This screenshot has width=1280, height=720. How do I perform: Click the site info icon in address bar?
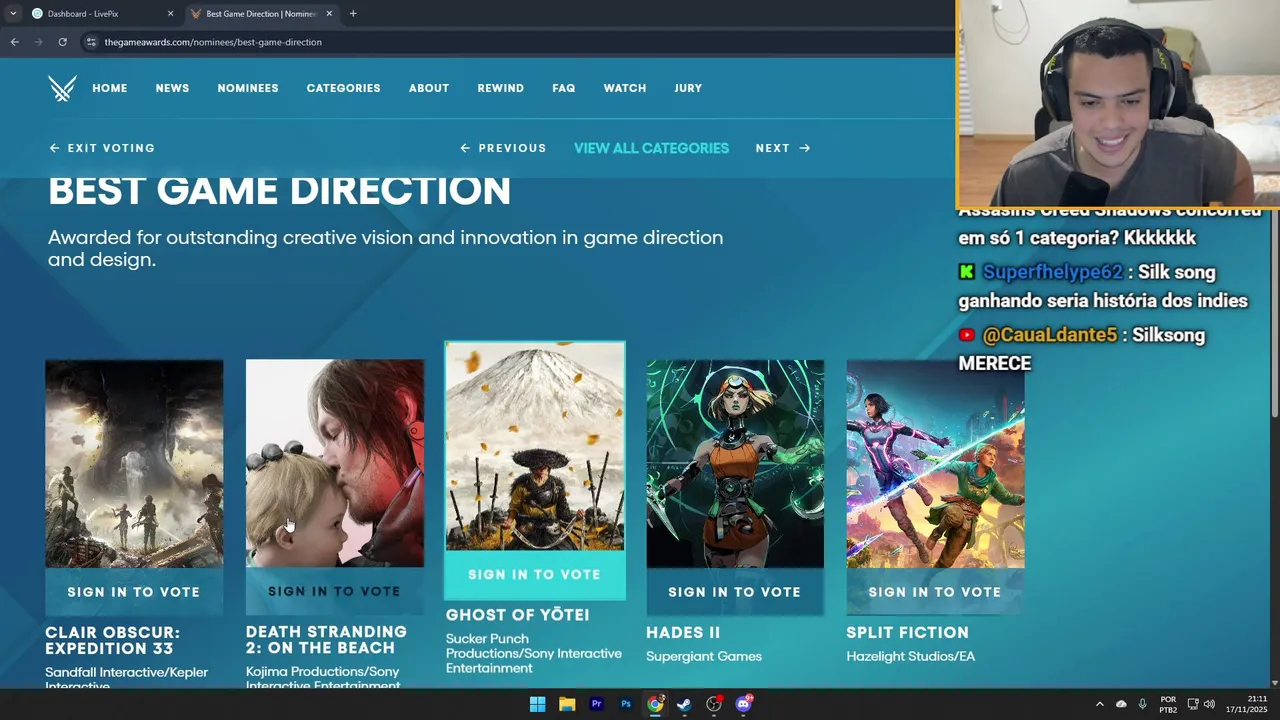91,42
